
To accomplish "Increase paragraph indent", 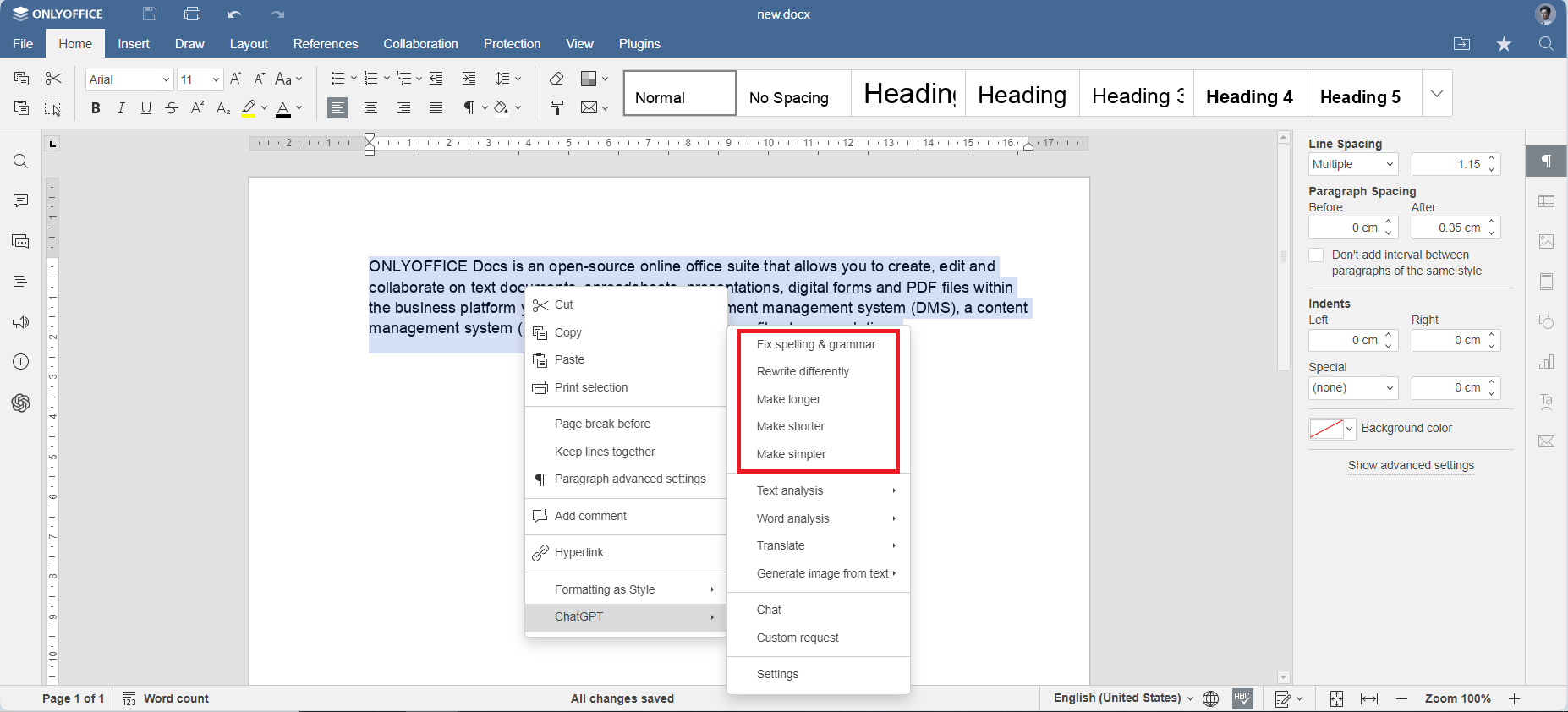I will 469,79.
